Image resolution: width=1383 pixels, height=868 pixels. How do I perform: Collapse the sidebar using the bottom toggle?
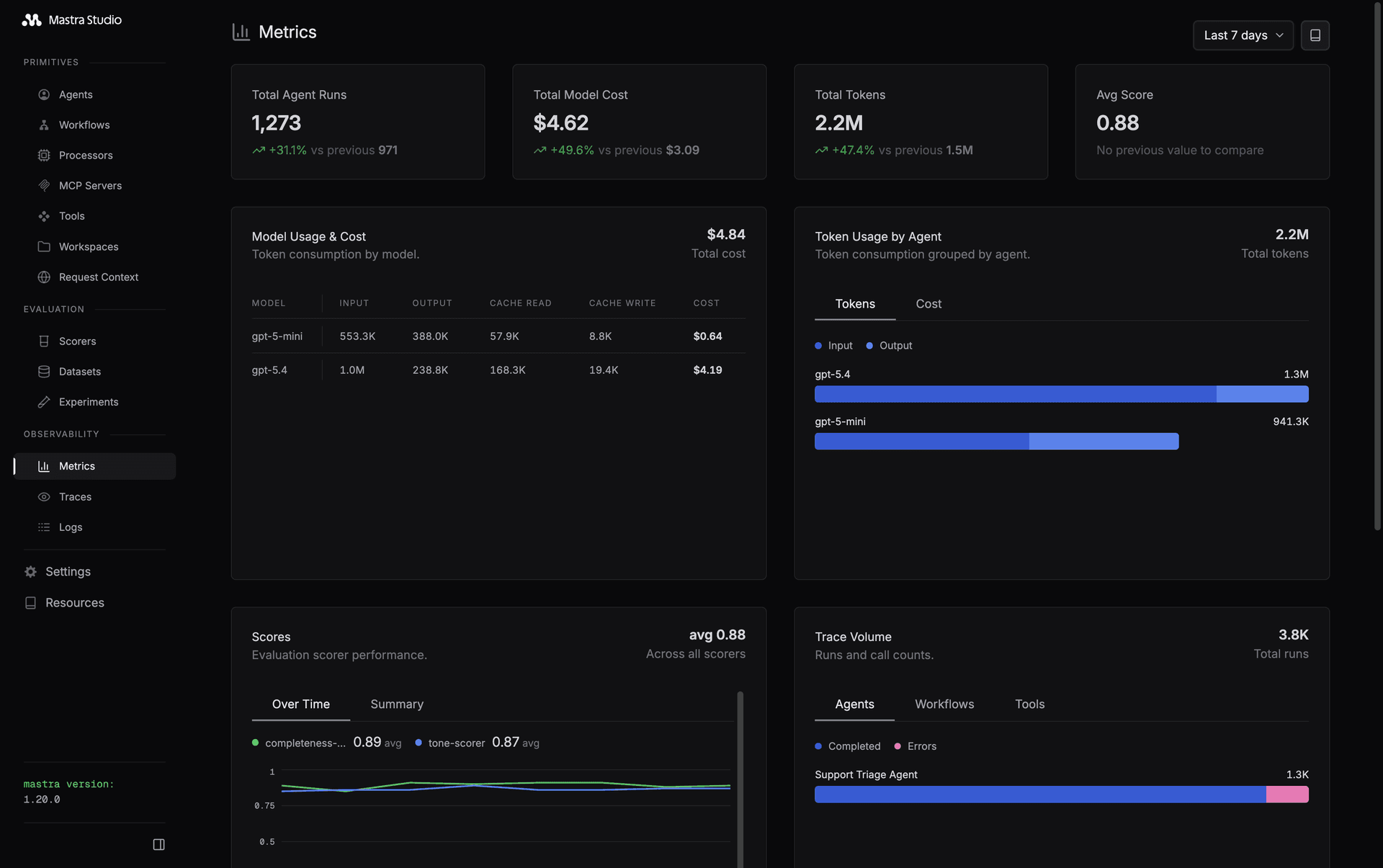coord(158,844)
